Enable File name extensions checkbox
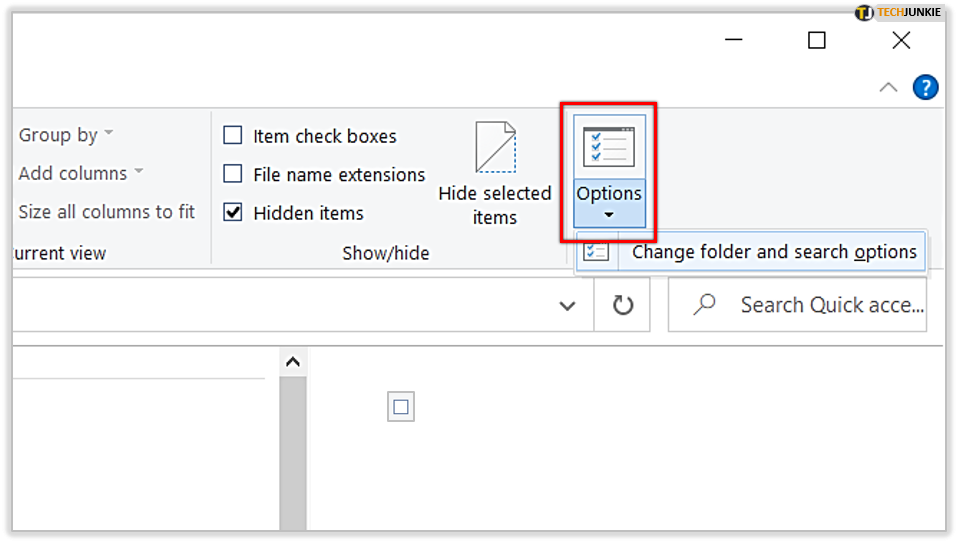The width and height of the screenshot is (958, 543). 233,173
